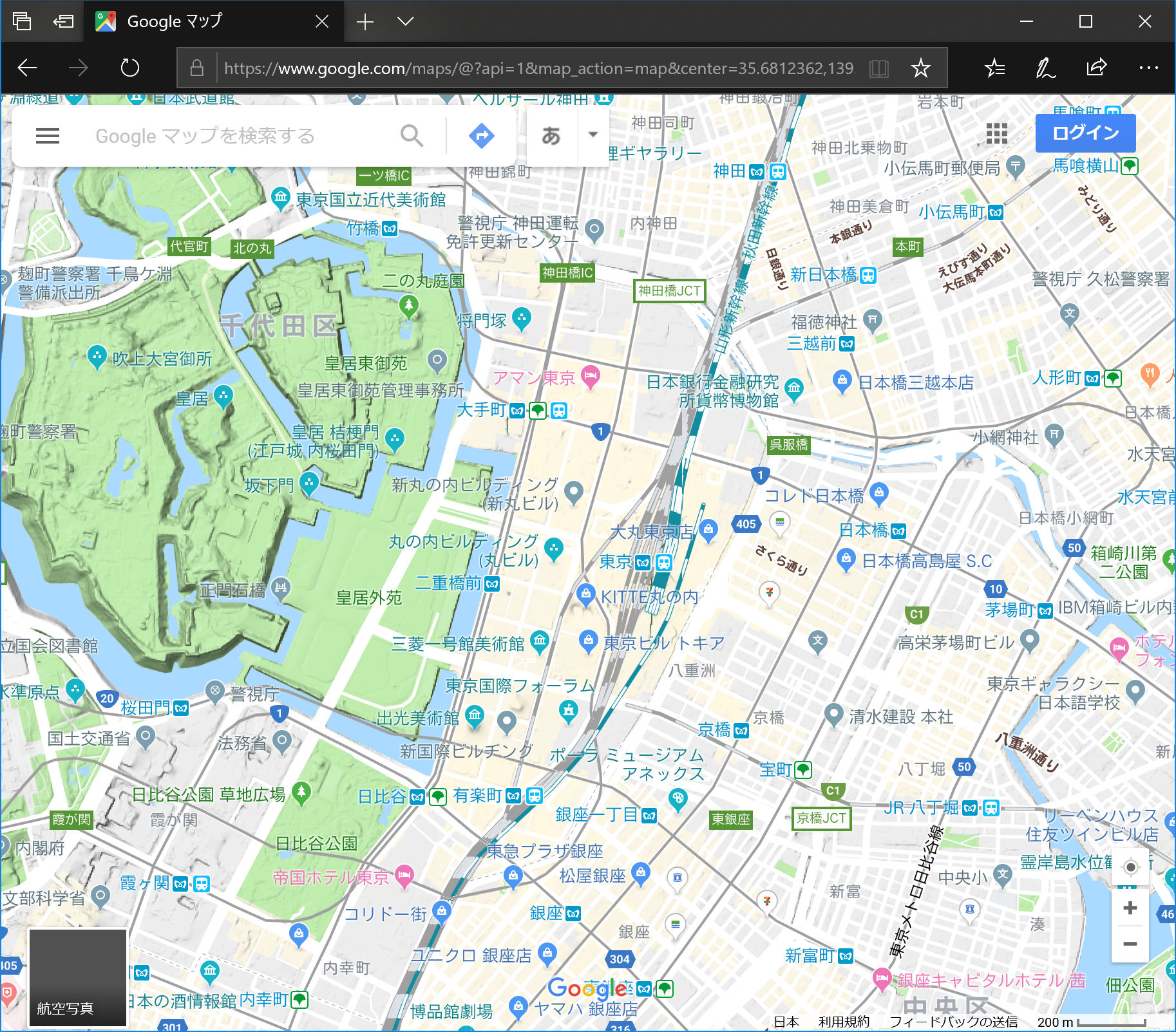The image size is (1176, 1032).
Task: Expand the input method dropdown arrow
Action: [x=593, y=135]
